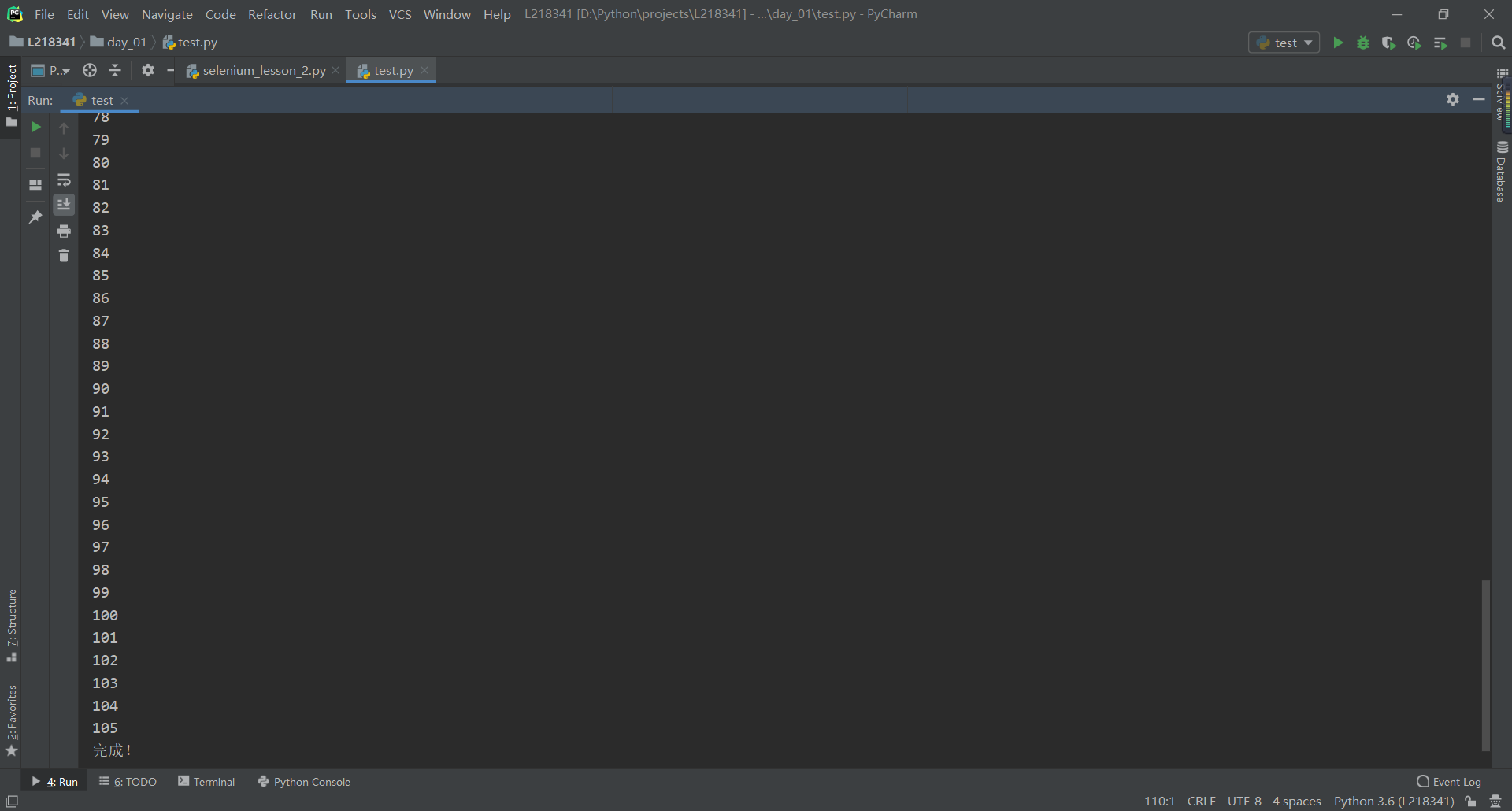The width and height of the screenshot is (1512, 811).
Task: Open Run panel settings gear
Action: coord(1453,99)
